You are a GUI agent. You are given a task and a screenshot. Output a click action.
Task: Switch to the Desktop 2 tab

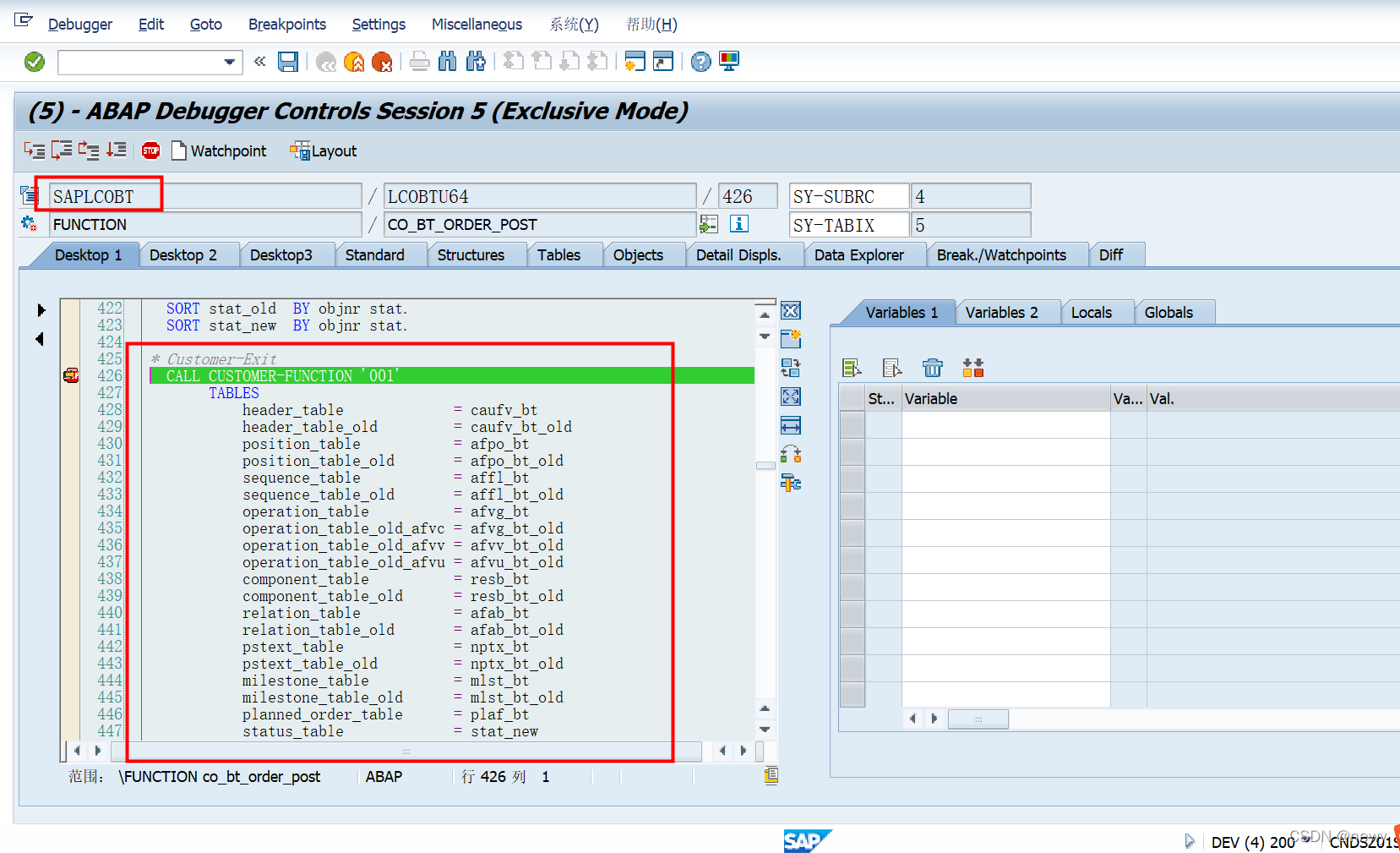183,255
